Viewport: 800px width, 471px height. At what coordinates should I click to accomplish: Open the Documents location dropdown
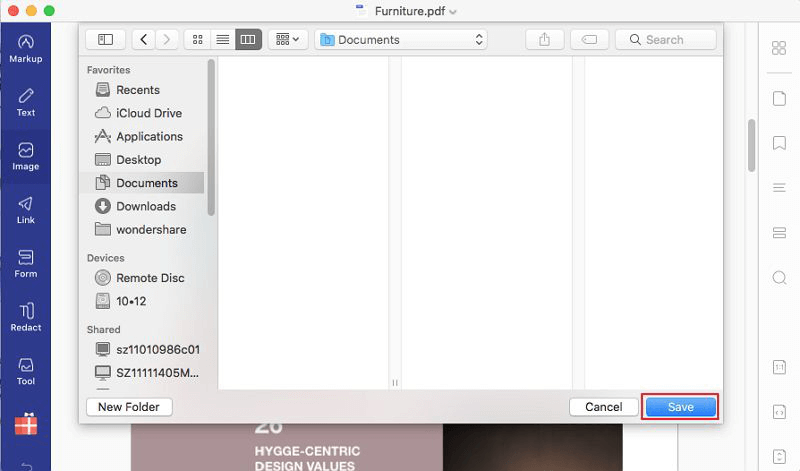pos(400,40)
